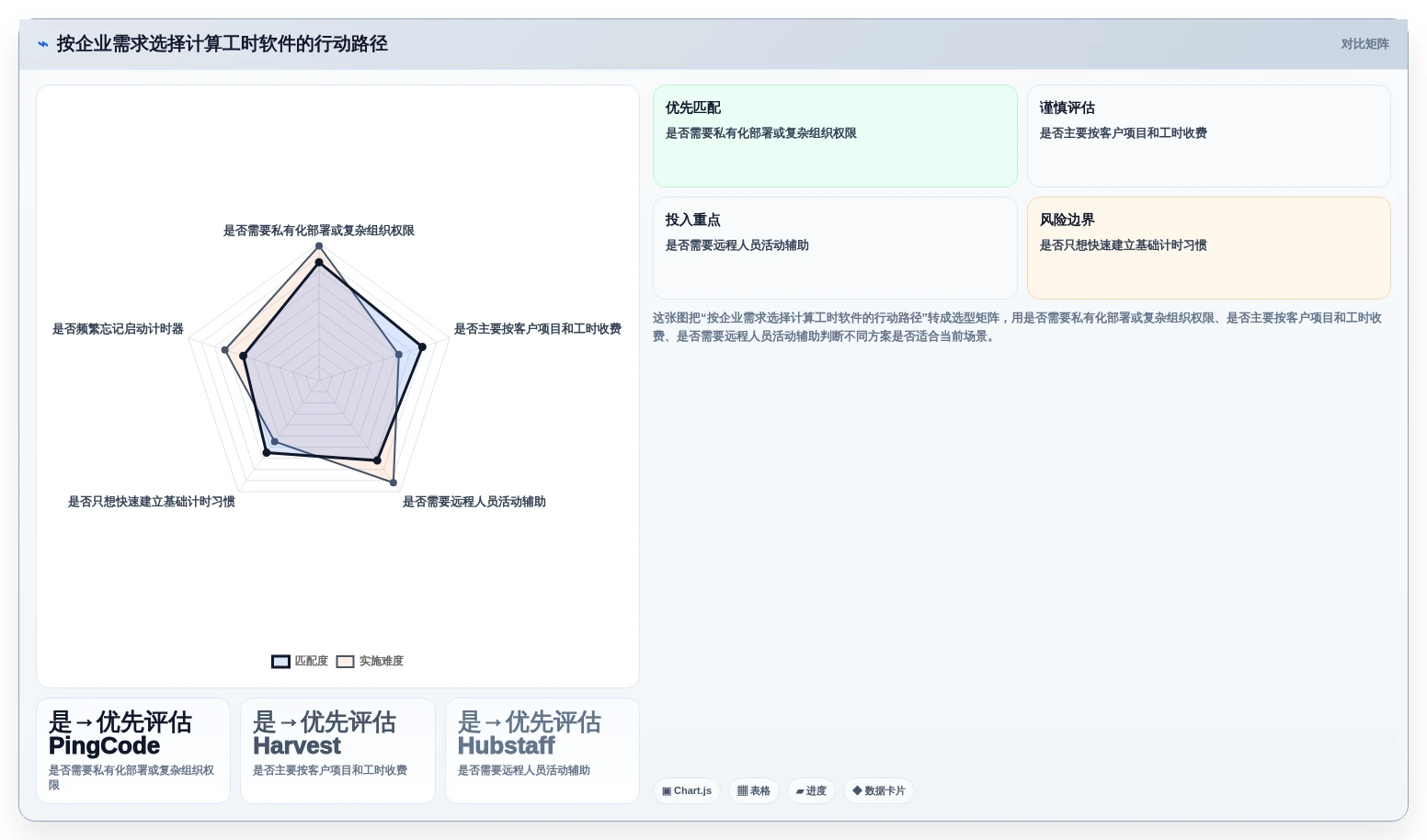The height and width of the screenshot is (840, 1427).
Task: Click the page title 按企业需求选择计算工时软件的行动路径
Action: (x=223, y=44)
